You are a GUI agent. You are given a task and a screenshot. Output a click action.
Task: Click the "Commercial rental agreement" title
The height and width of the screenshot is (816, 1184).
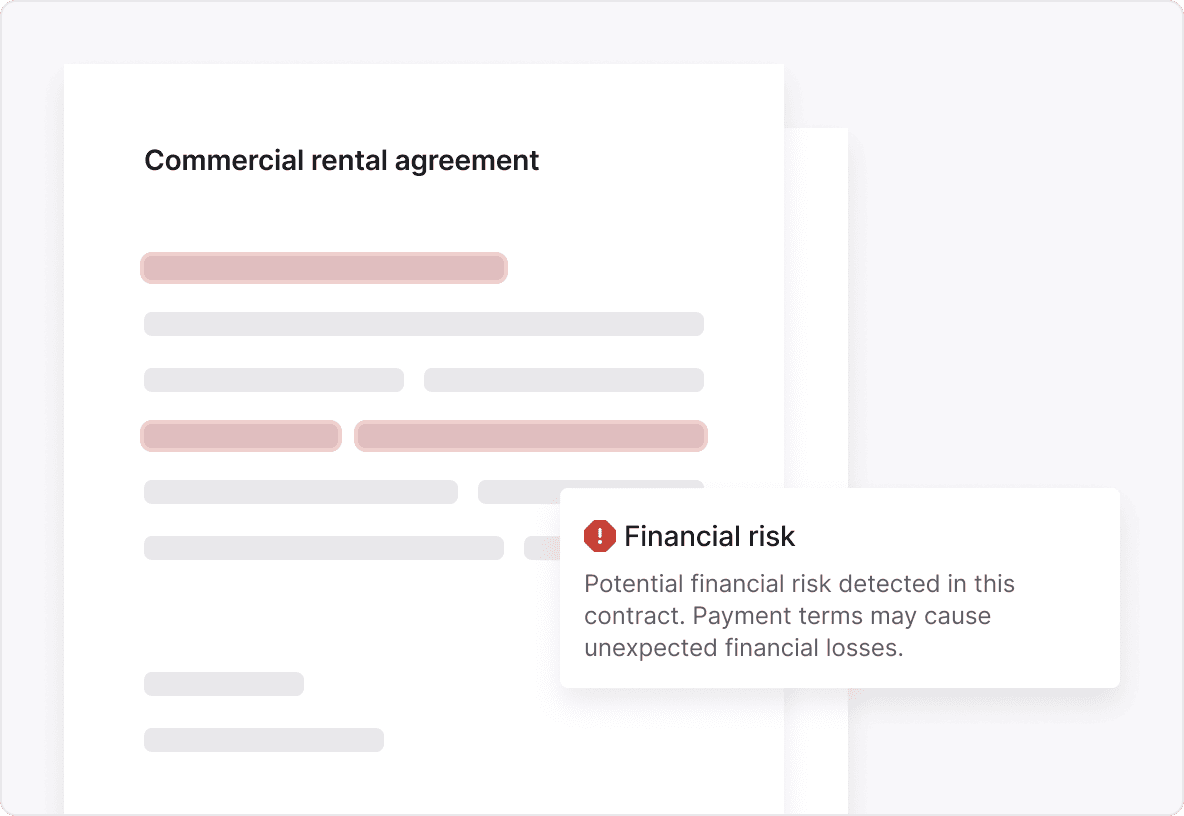pos(342,160)
